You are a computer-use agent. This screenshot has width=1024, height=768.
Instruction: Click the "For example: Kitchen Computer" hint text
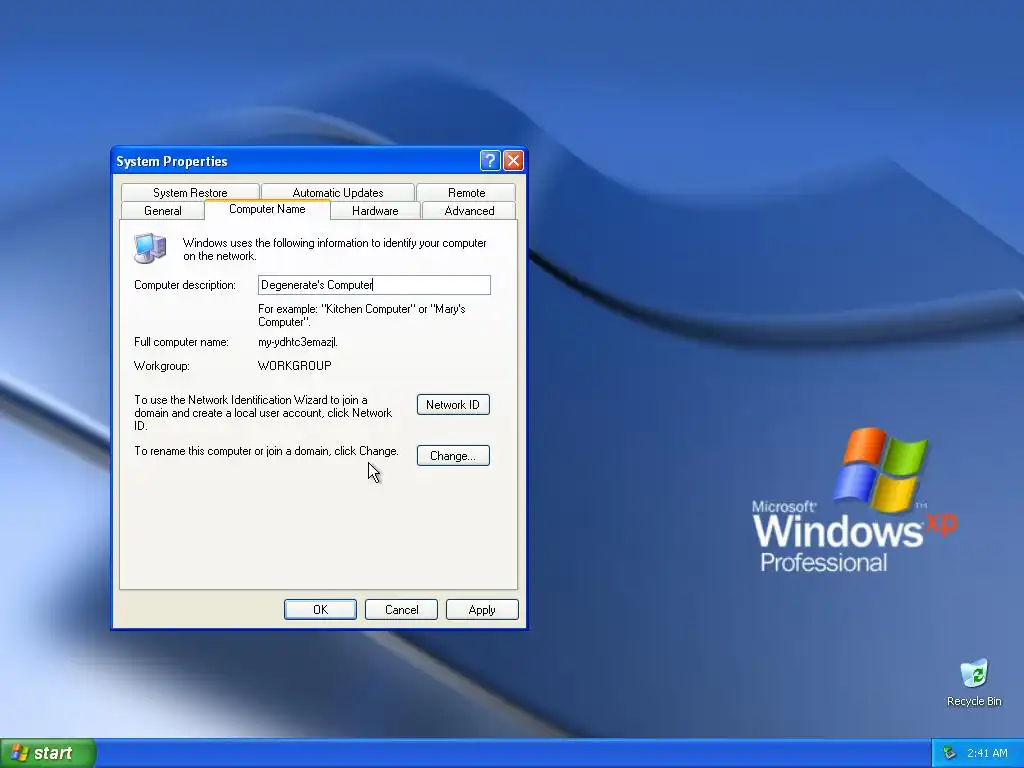[x=362, y=315]
